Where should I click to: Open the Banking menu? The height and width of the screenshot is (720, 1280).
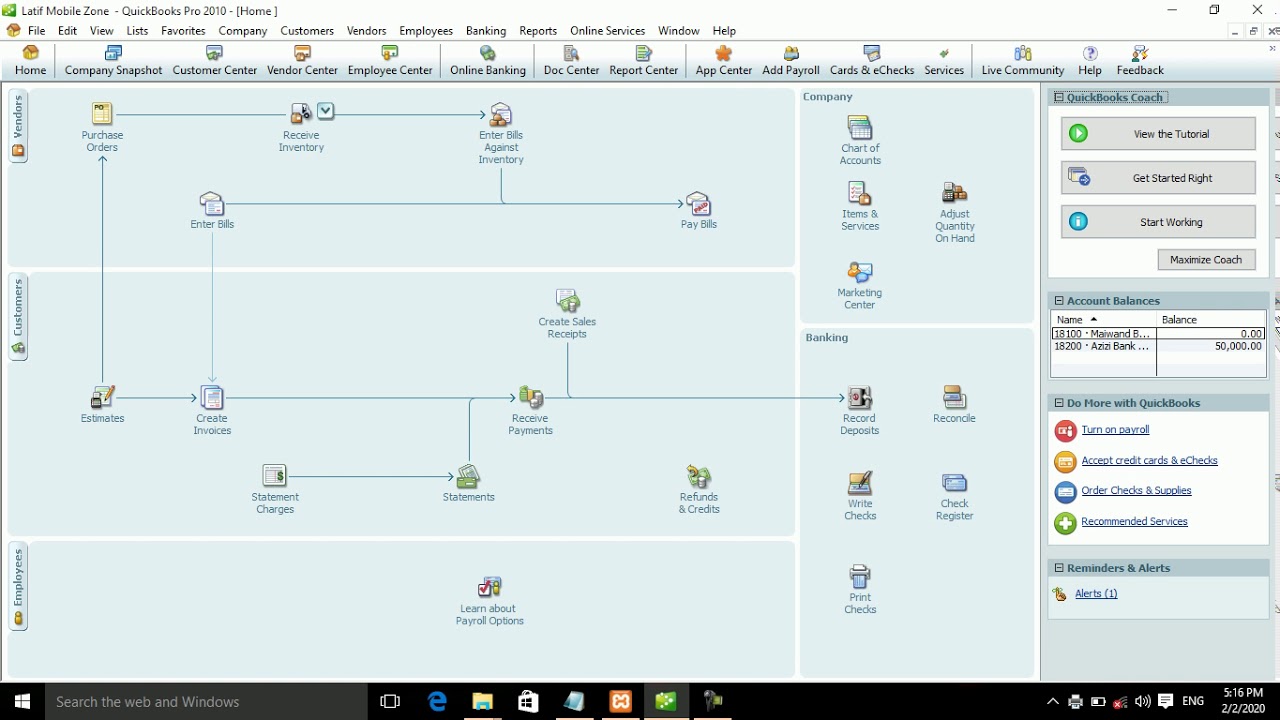point(486,31)
